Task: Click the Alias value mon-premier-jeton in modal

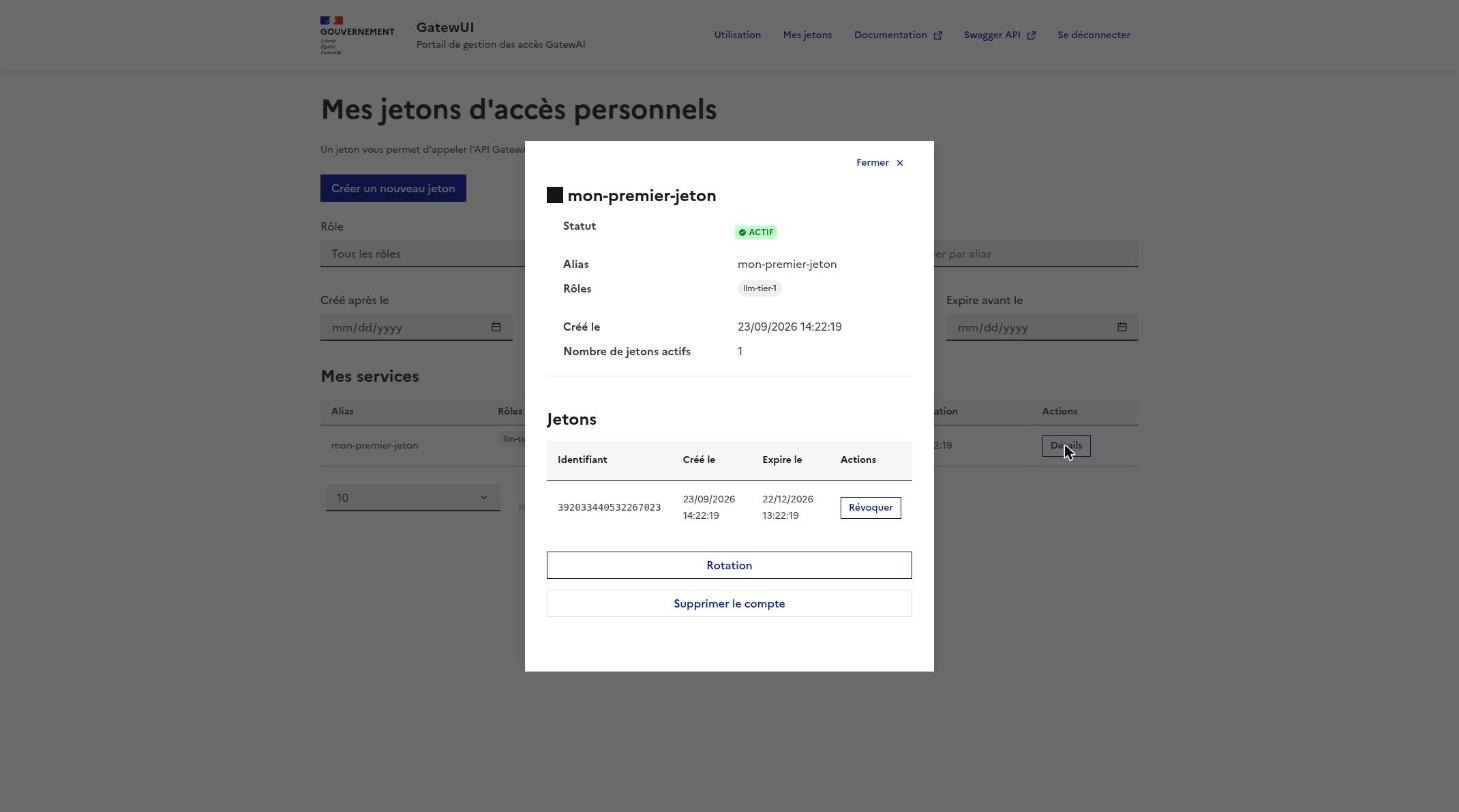Action: (787, 264)
